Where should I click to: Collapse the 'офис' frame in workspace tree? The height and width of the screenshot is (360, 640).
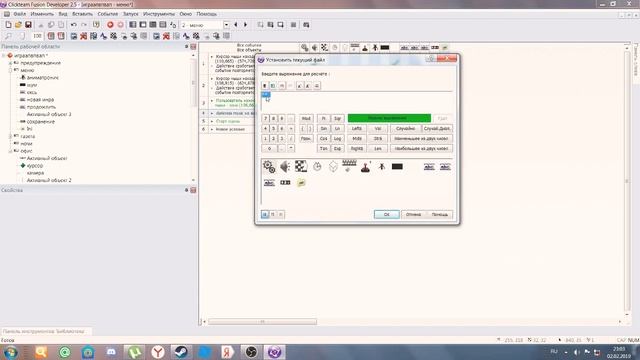(x=11, y=151)
